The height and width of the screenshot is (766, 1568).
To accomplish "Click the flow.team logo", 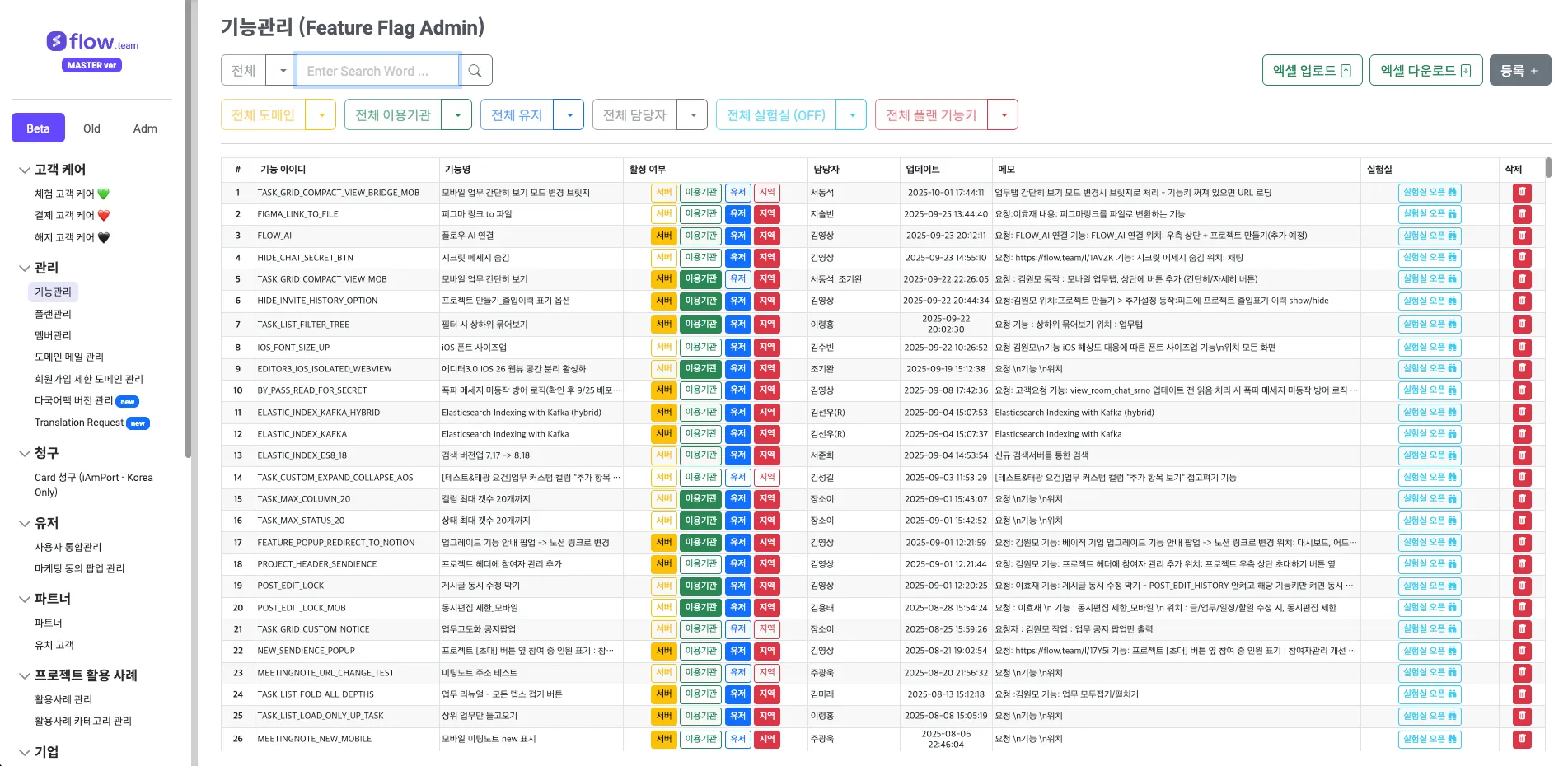I will (92, 42).
